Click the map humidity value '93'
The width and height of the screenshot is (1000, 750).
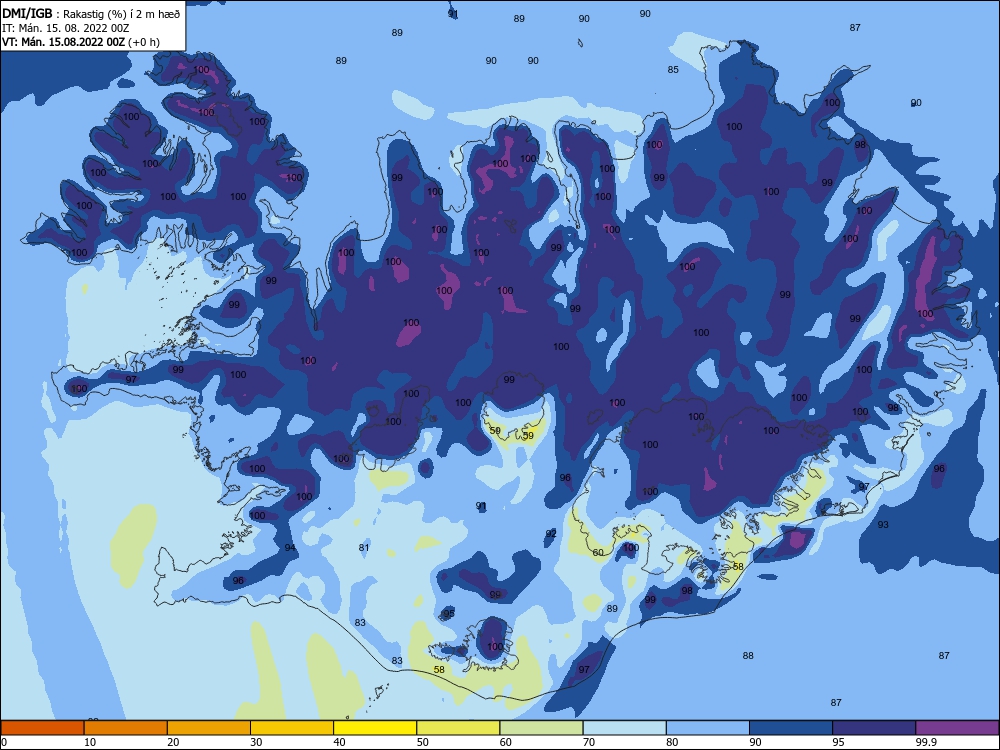pos(883,525)
